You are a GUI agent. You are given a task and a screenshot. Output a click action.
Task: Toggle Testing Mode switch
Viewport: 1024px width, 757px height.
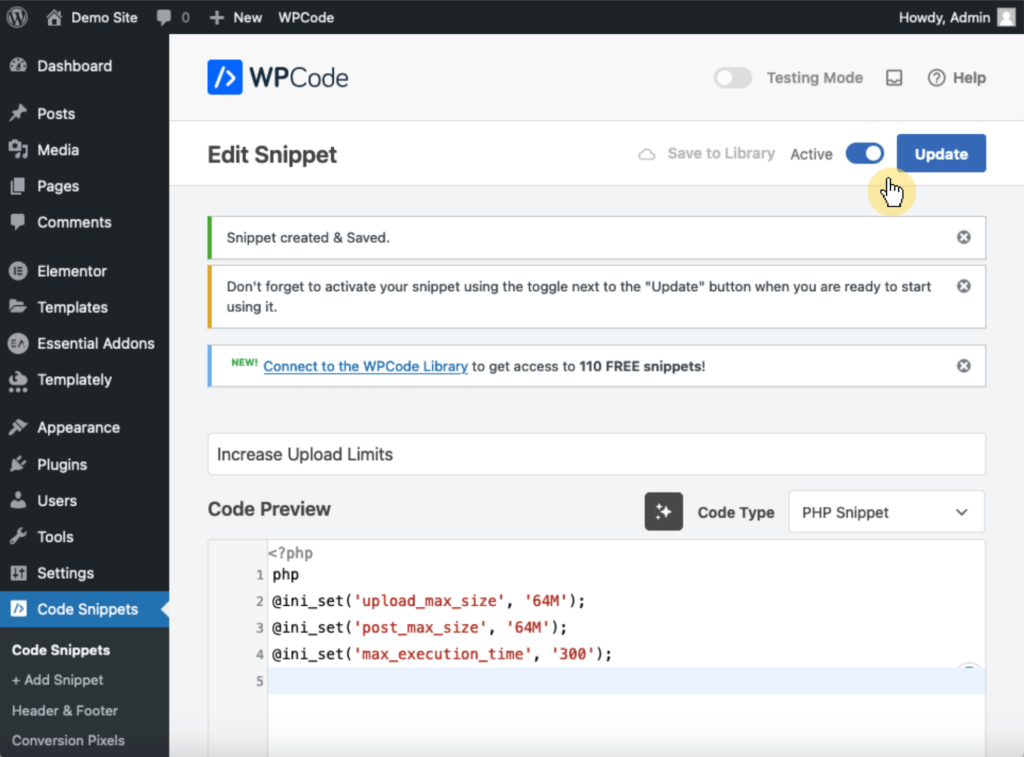[732, 78]
